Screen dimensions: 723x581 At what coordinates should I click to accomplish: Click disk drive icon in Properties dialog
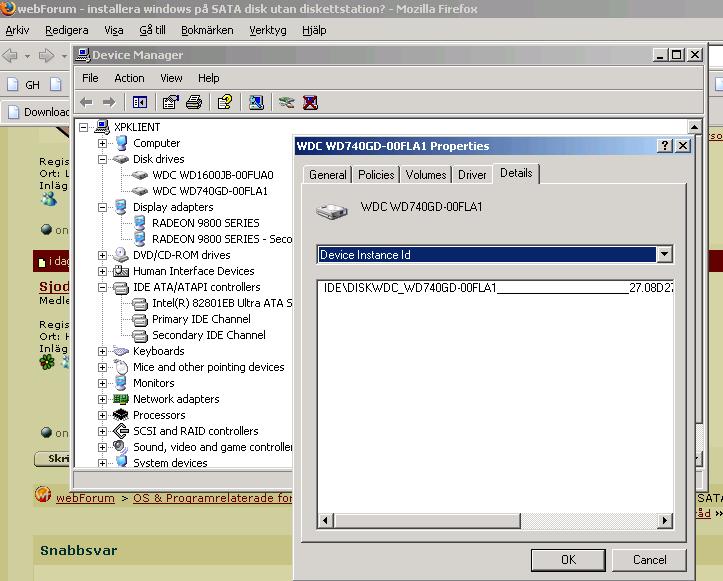tap(332, 211)
